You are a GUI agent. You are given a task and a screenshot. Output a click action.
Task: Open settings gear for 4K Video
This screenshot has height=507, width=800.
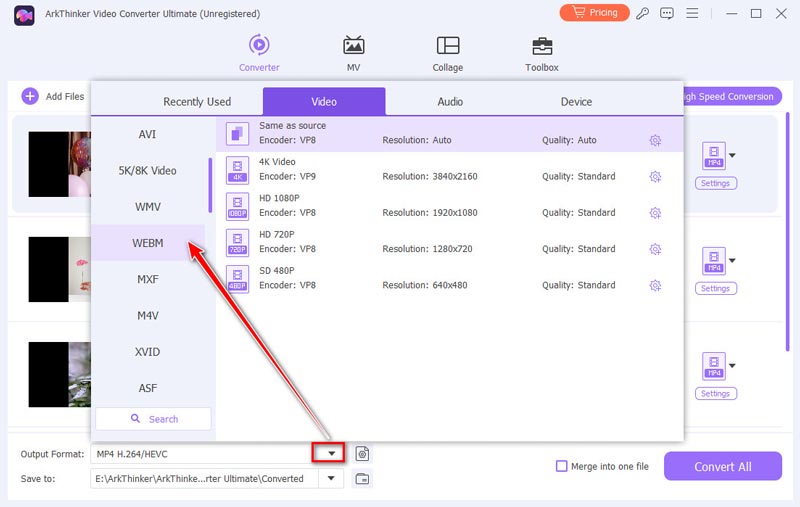(655, 176)
